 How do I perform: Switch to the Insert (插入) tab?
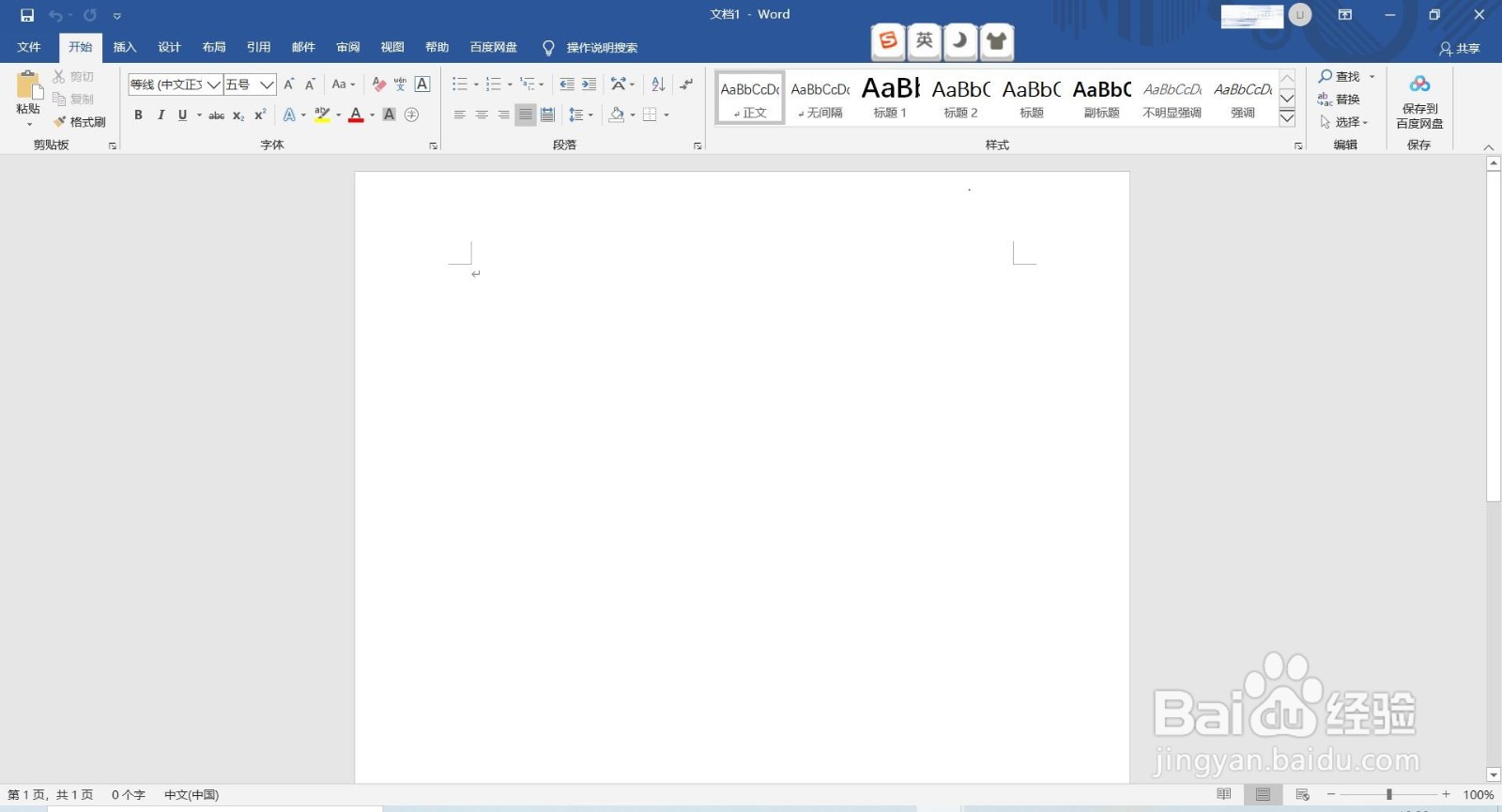click(125, 48)
